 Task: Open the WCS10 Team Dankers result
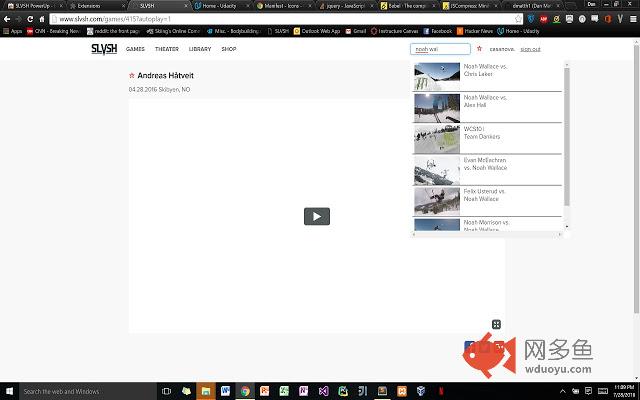(x=488, y=139)
